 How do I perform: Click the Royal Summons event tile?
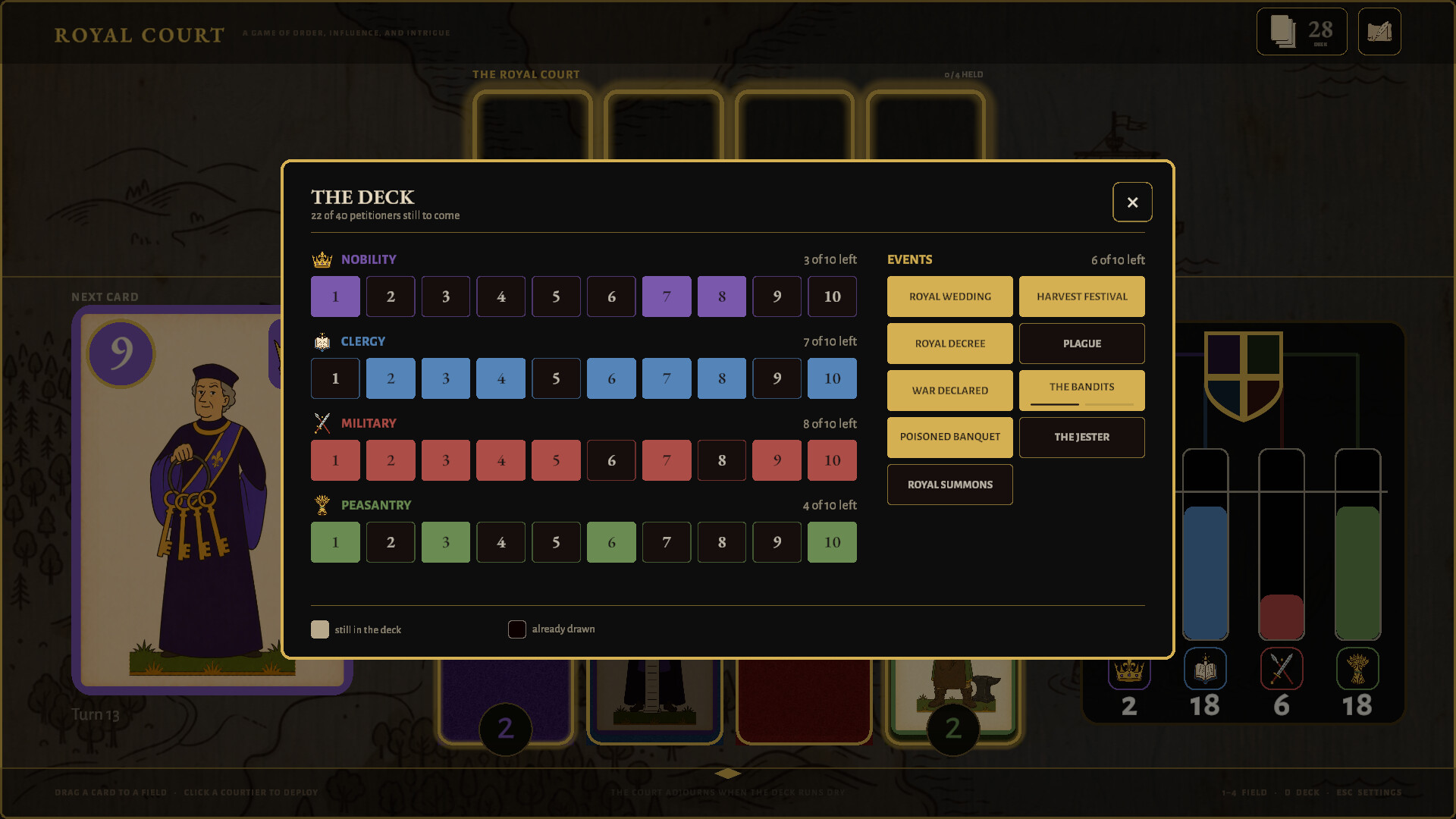click(950, 485)
